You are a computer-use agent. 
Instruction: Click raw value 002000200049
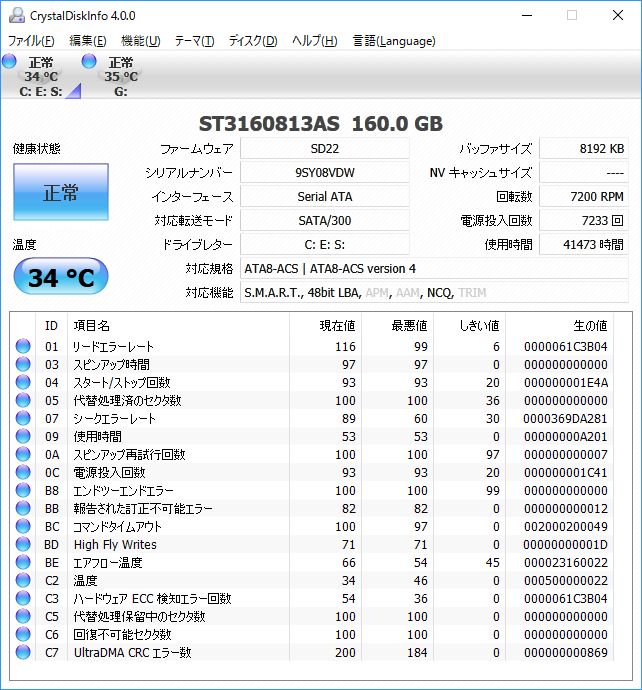[x=565, y=527]
